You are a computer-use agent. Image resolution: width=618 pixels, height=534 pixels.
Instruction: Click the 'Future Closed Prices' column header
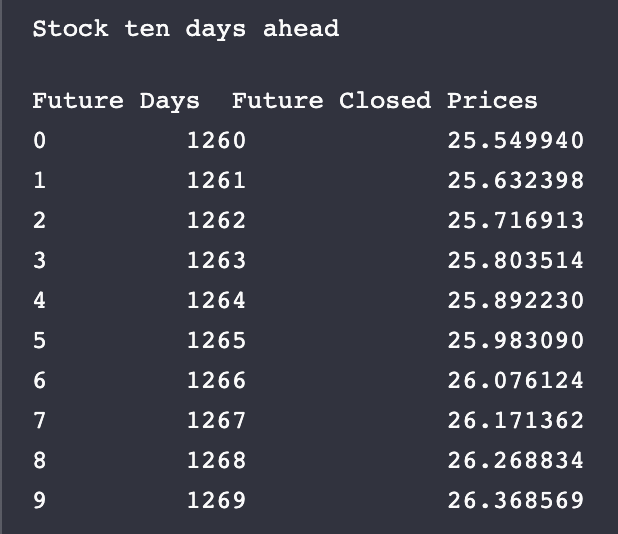(385, 100)
